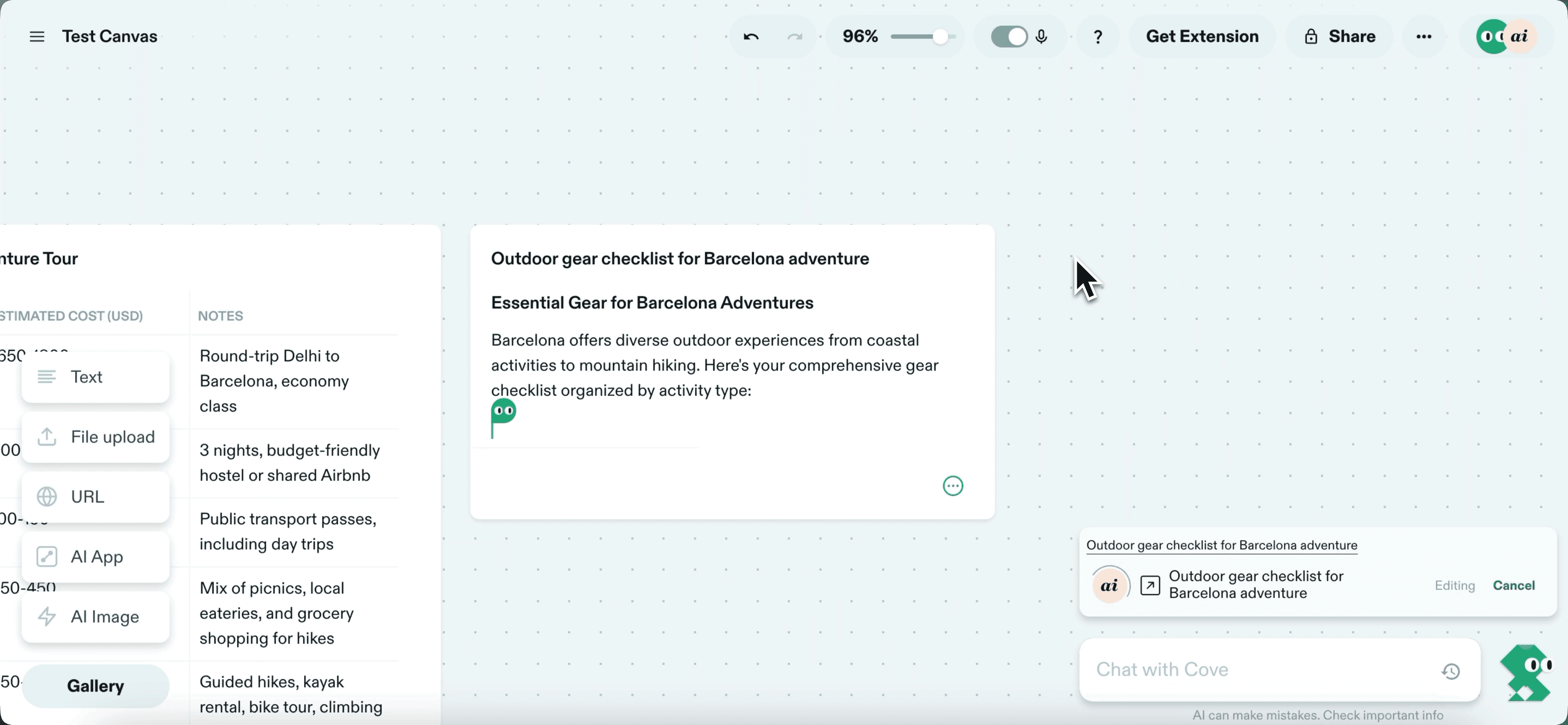Screen dimensions: 1568x725
Task: Open the top toolbar ellipsis menu
Action: (x=1424, y=36)
